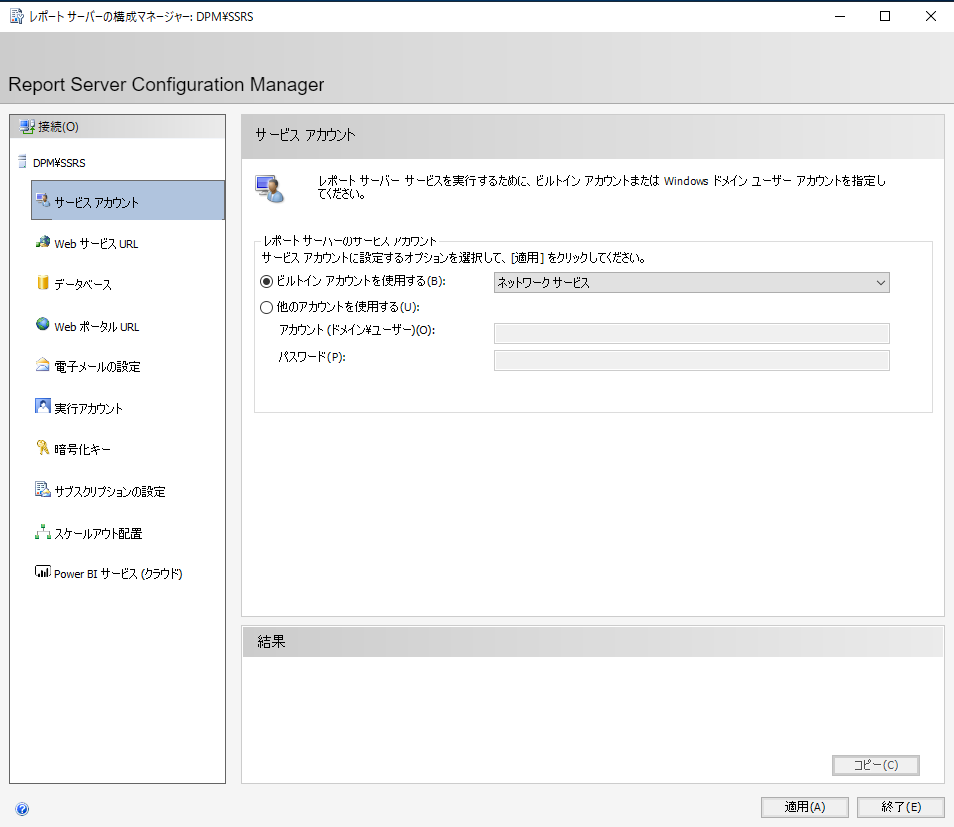Click the パスワード(P) input field

[692, 360]
